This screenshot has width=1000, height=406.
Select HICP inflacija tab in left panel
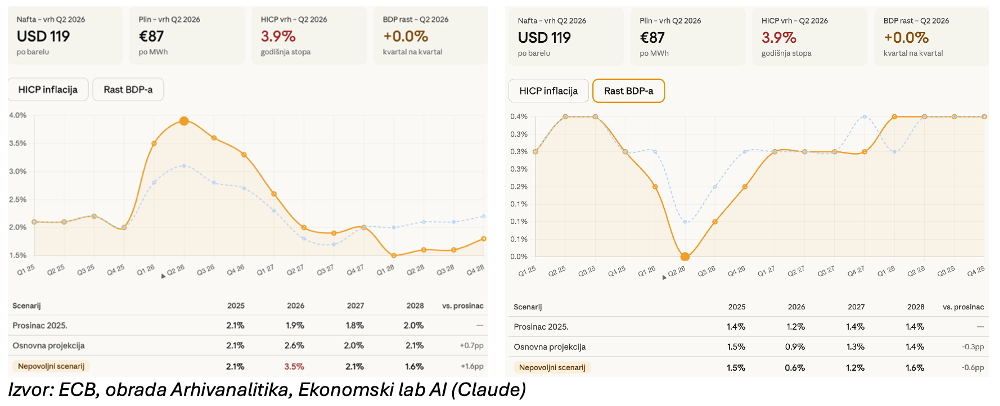coord(49,89)
